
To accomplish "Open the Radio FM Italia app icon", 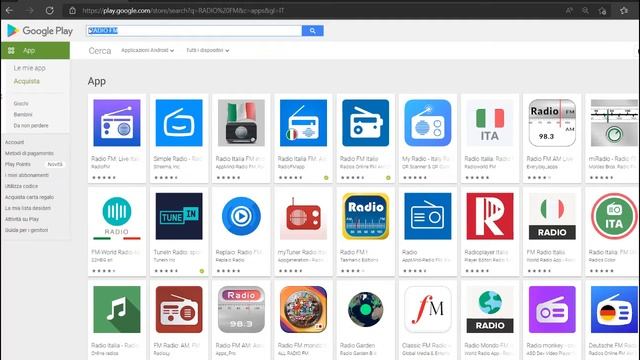I will (x=366, y=122).
